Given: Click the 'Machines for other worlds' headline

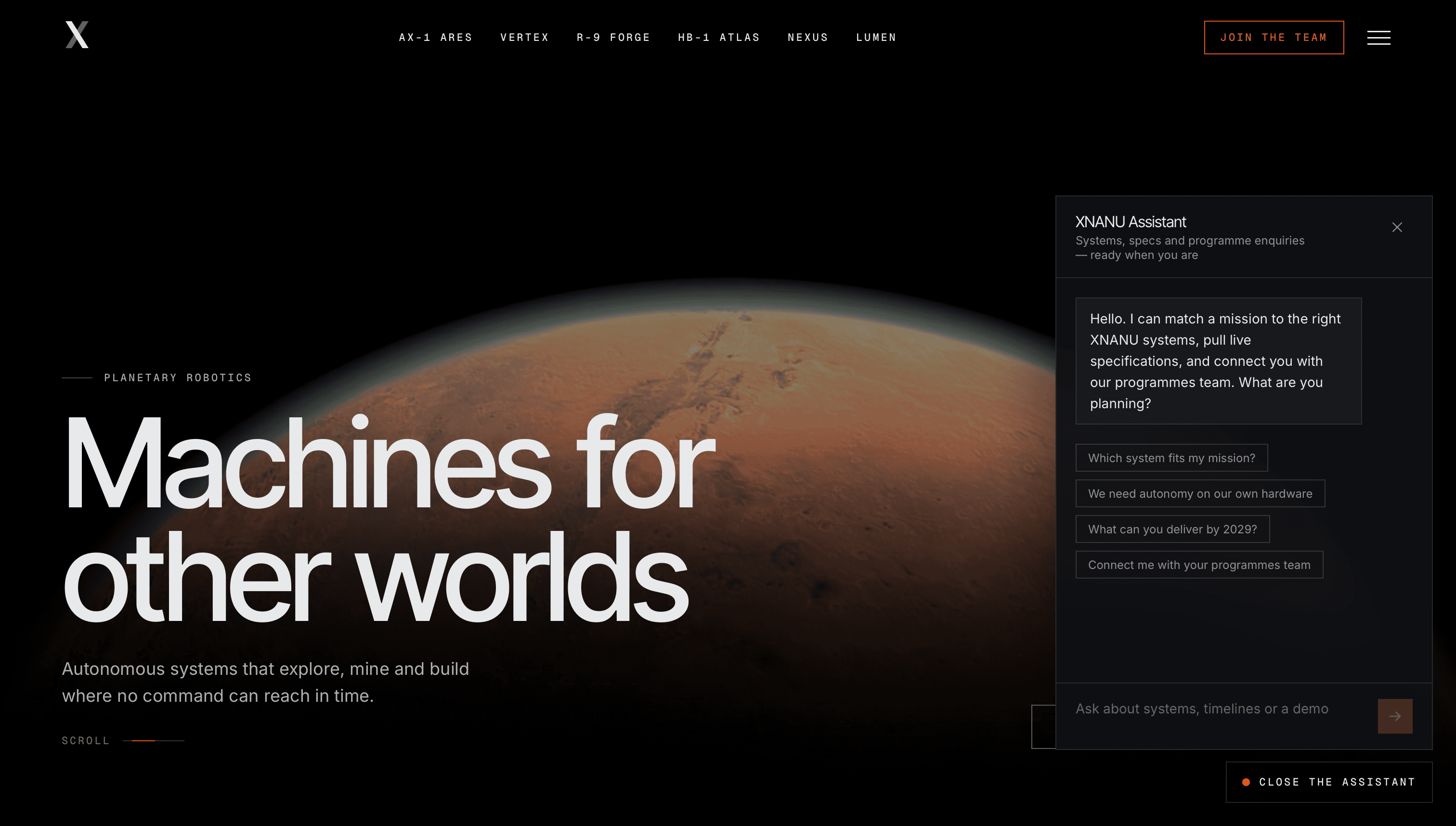Looking at the screenshot, I should tap(389, 519).
